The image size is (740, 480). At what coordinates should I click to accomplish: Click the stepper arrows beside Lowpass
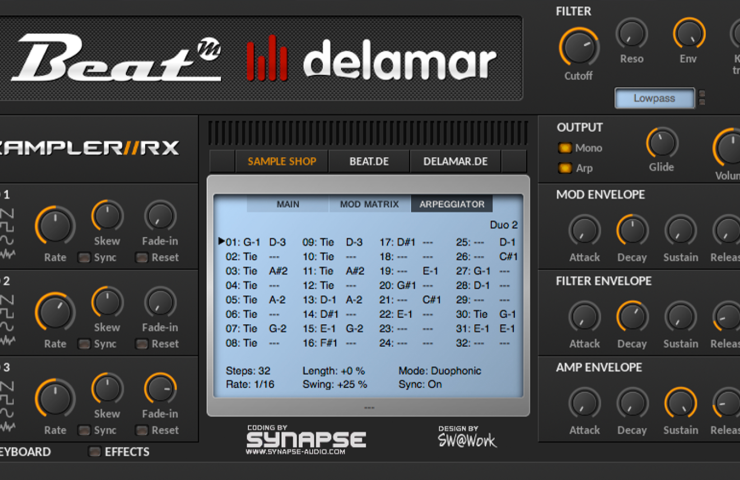coord(702,98)
